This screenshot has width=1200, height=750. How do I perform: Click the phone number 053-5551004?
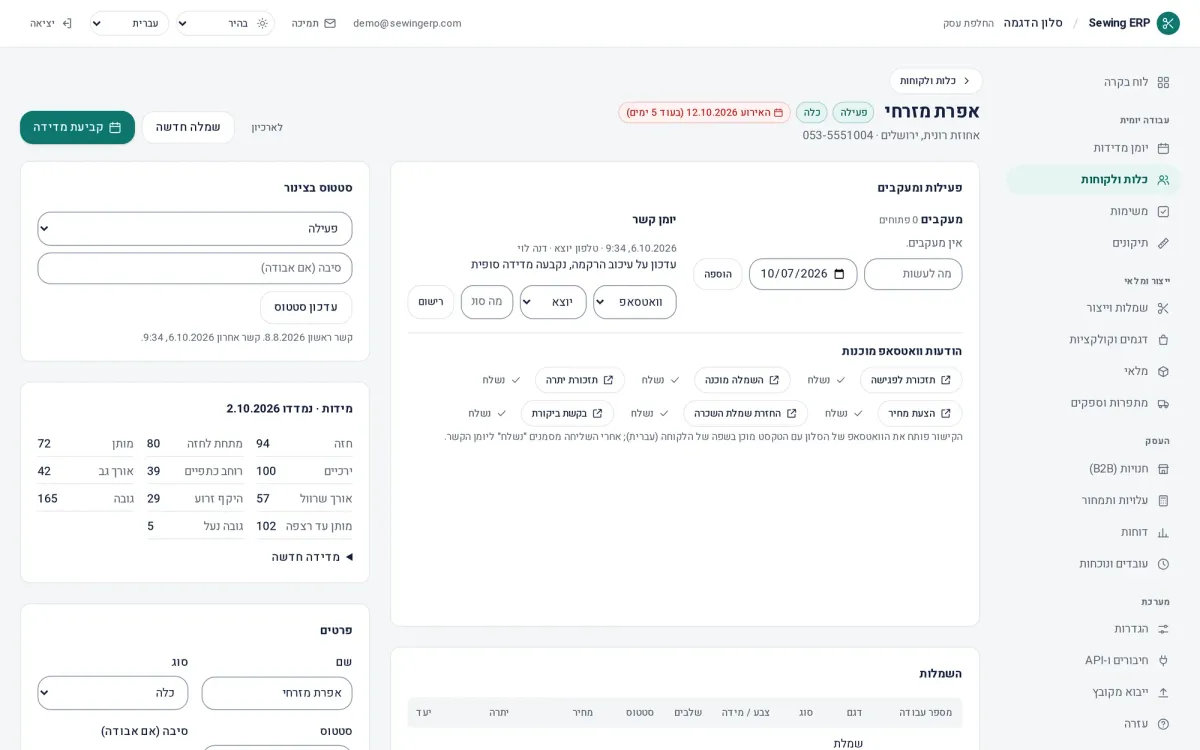coord(838,135)
